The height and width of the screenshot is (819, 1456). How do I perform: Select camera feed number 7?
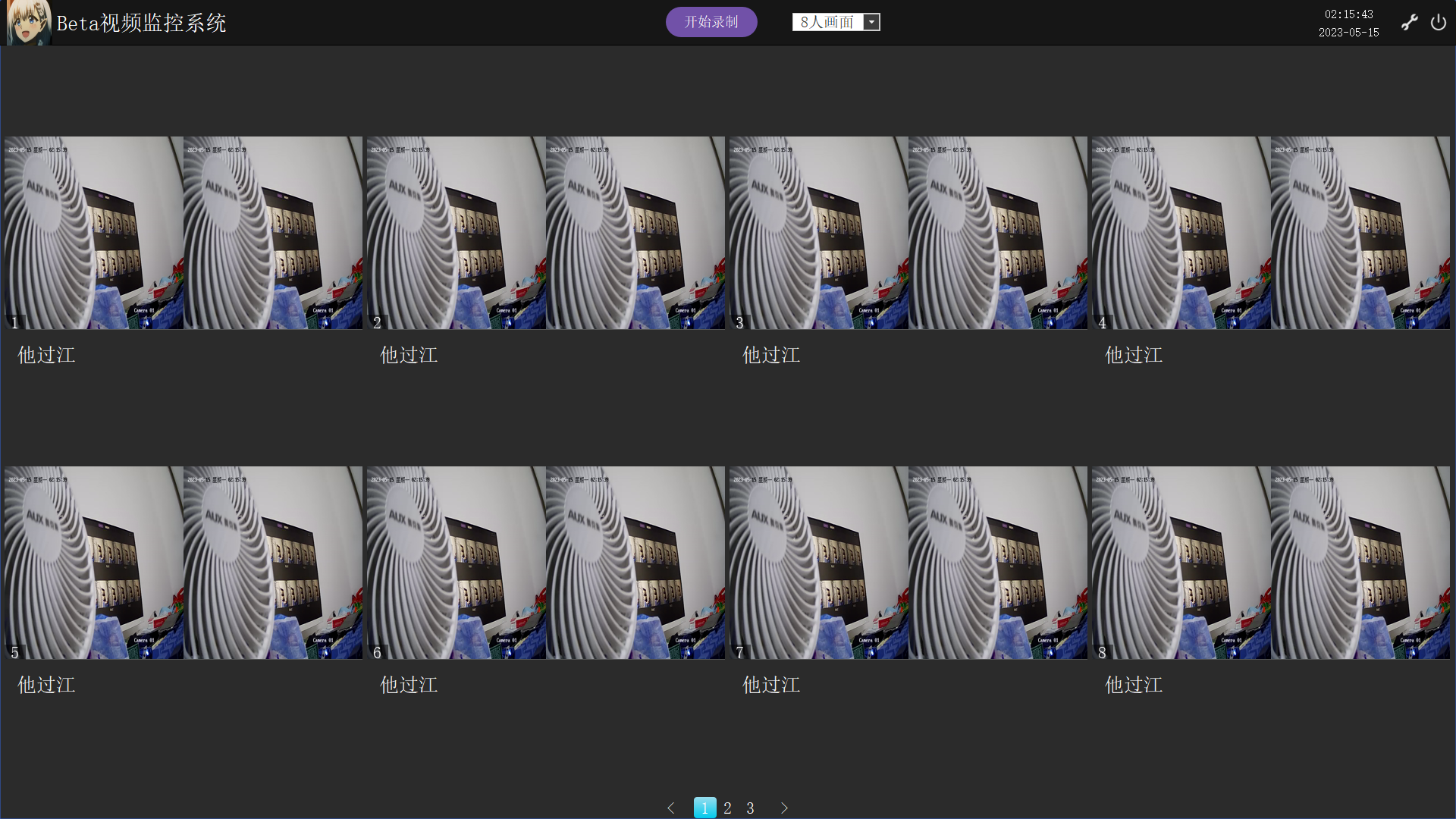908,563
